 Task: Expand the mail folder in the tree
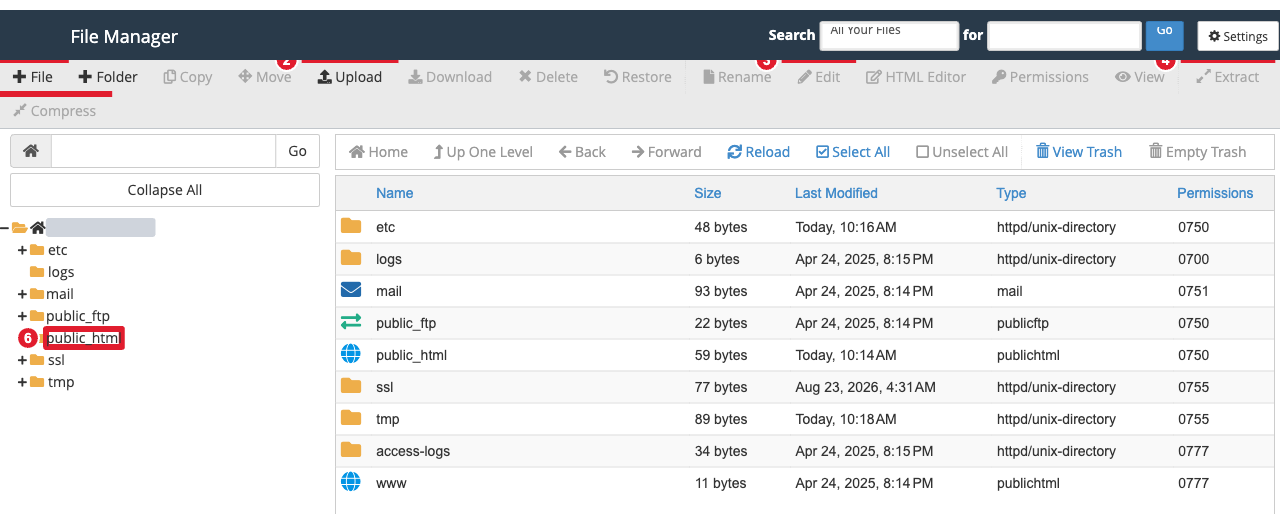coord(22,294)
